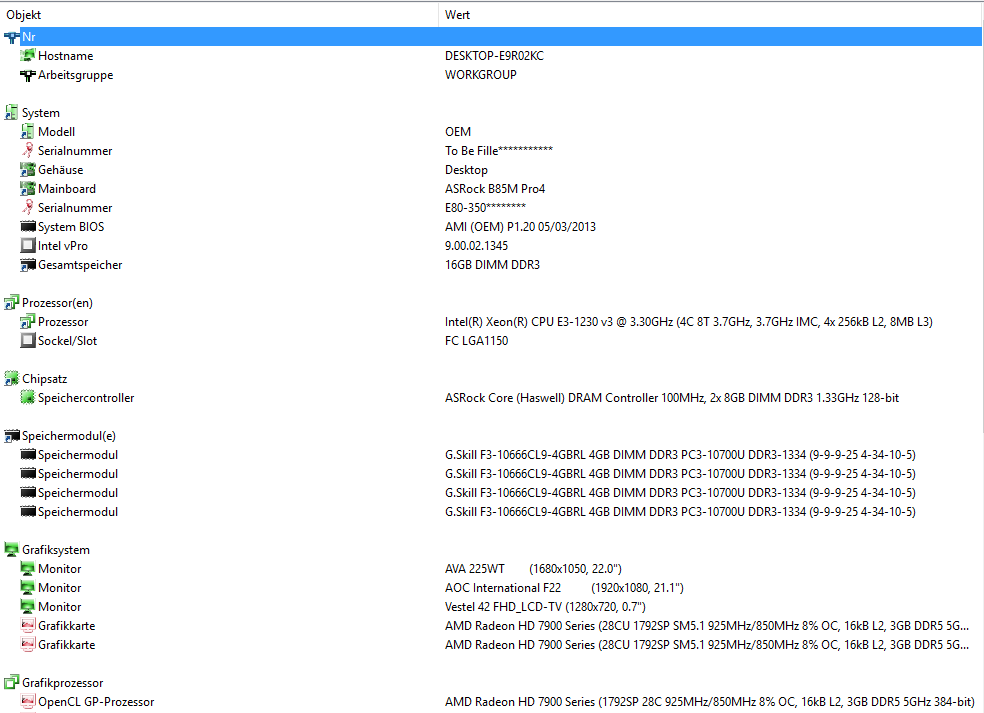Click the Gehäuse row icon

(x=28, y=169)
